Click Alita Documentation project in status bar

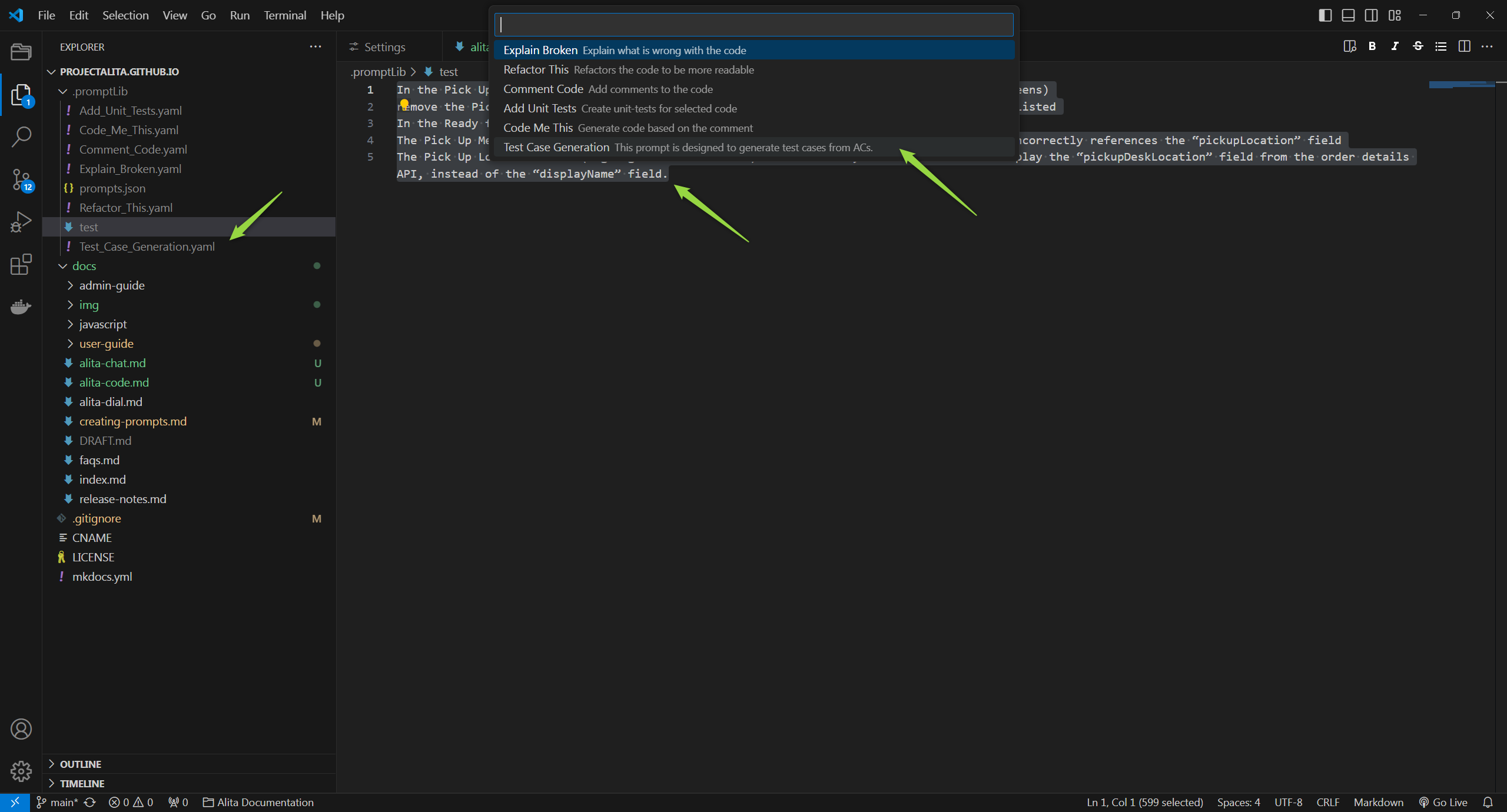point(258,802)
